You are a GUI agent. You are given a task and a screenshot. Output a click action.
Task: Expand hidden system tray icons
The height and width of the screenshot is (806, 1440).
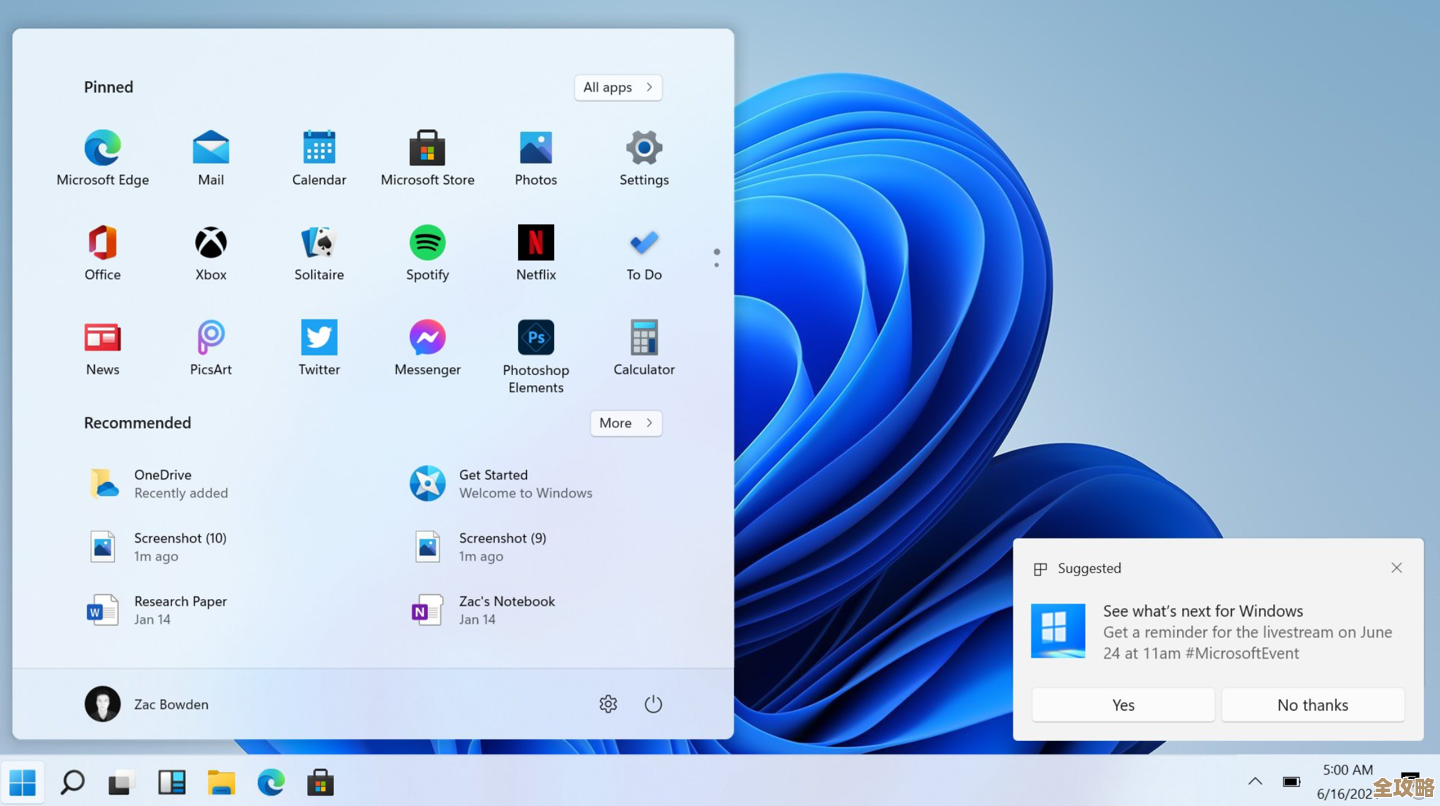[1254, 782]
